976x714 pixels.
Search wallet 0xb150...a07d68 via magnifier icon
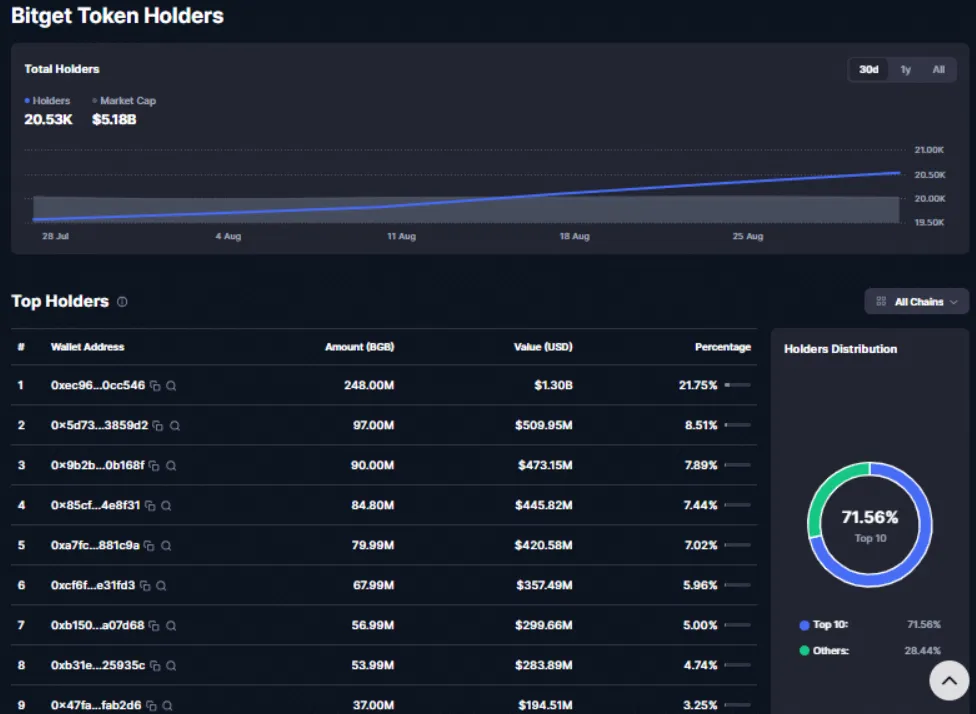click(x=171, y=626)
